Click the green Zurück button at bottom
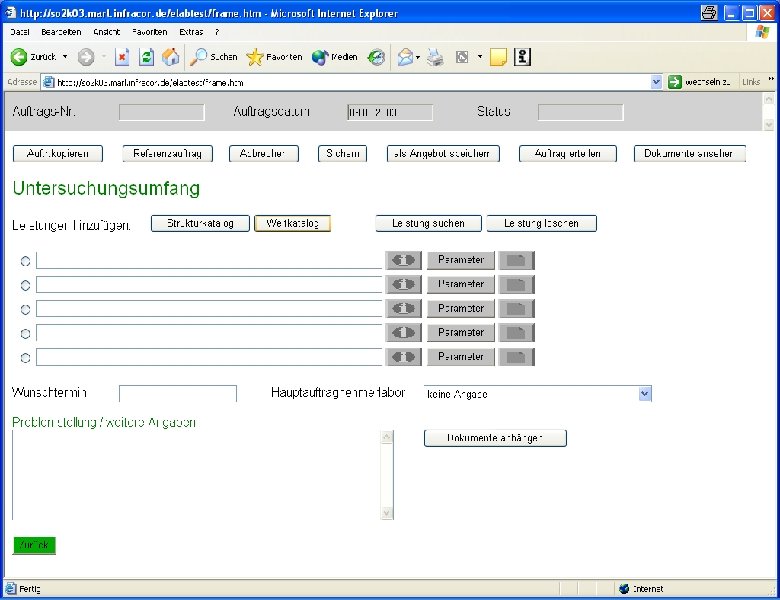Screen dimensions: 780x600 point(34,545)
